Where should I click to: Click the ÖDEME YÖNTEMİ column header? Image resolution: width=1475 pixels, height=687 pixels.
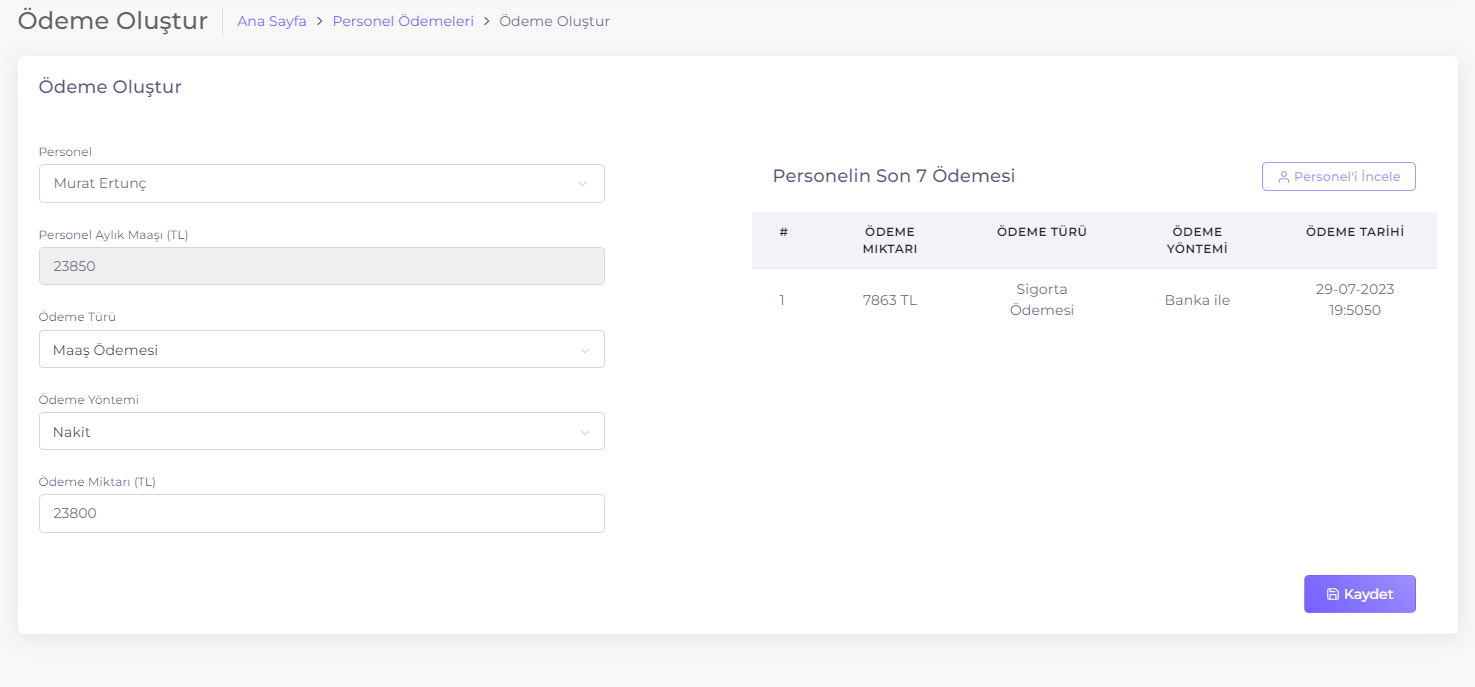1197,240
